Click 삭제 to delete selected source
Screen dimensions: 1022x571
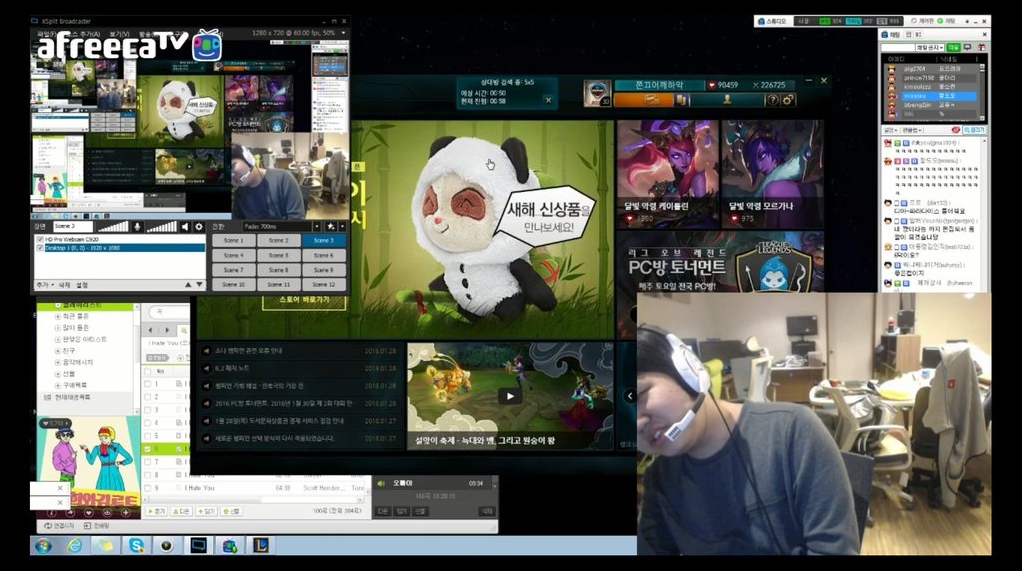point(65,285)
